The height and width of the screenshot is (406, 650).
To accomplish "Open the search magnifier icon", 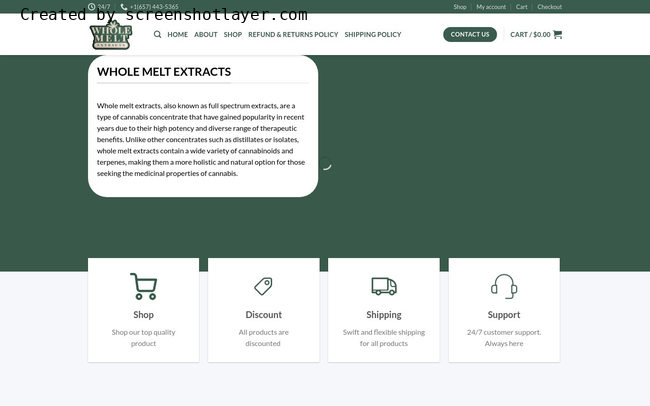I will pos(158,34).
